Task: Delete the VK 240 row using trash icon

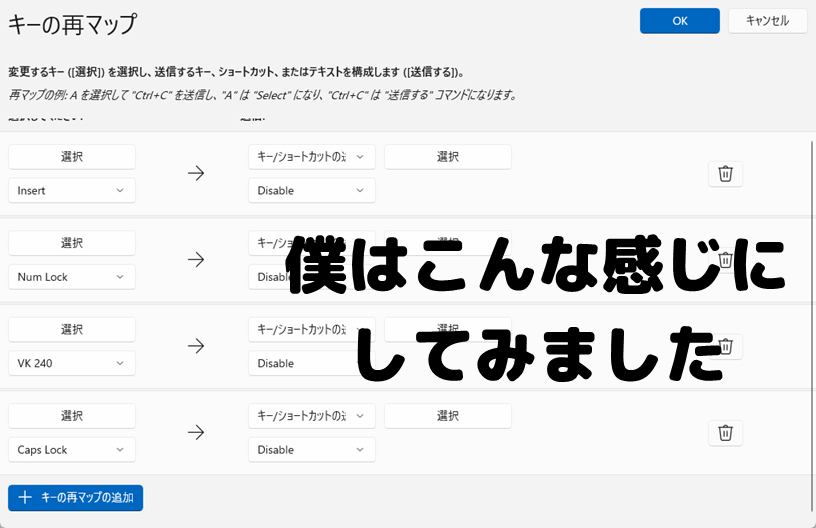Action: point(725,347)
